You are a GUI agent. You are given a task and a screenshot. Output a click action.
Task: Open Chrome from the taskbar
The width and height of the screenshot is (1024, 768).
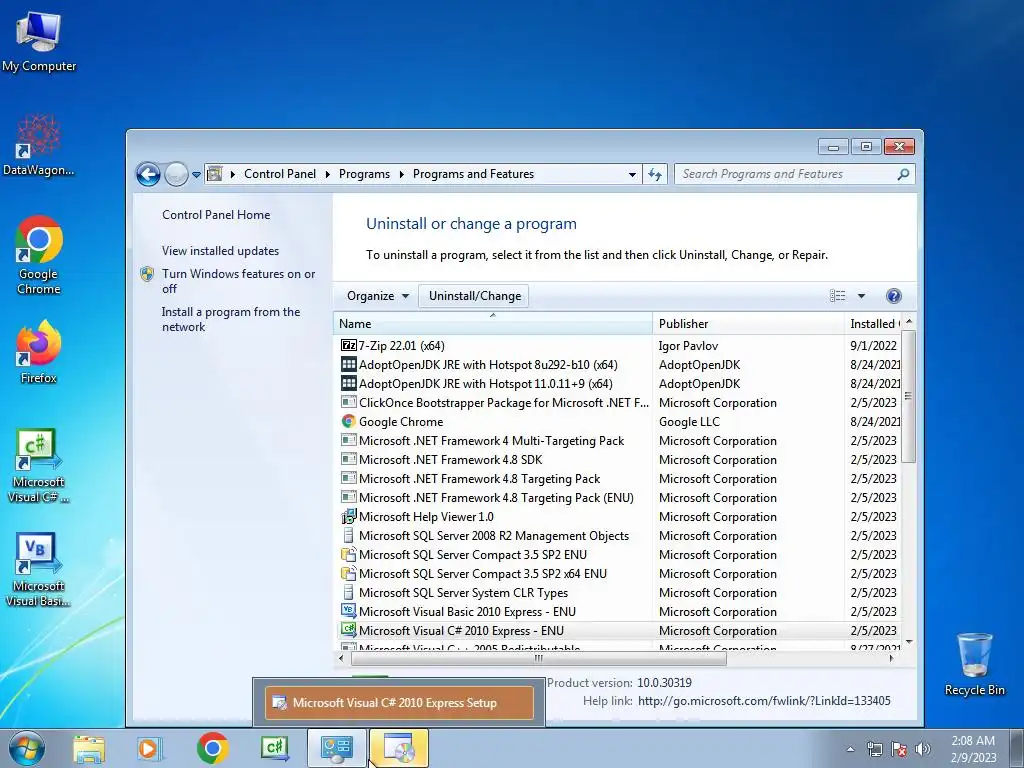212,748
